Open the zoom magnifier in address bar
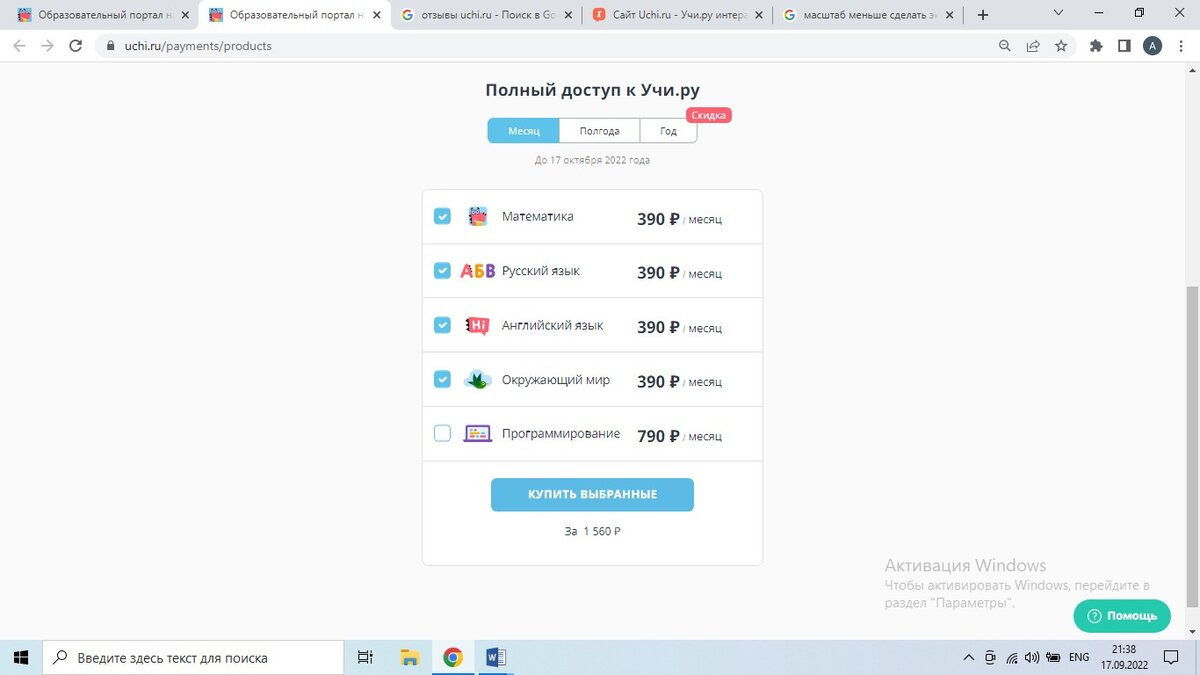Screen dimensions: 1200x675 [1005, 46]
